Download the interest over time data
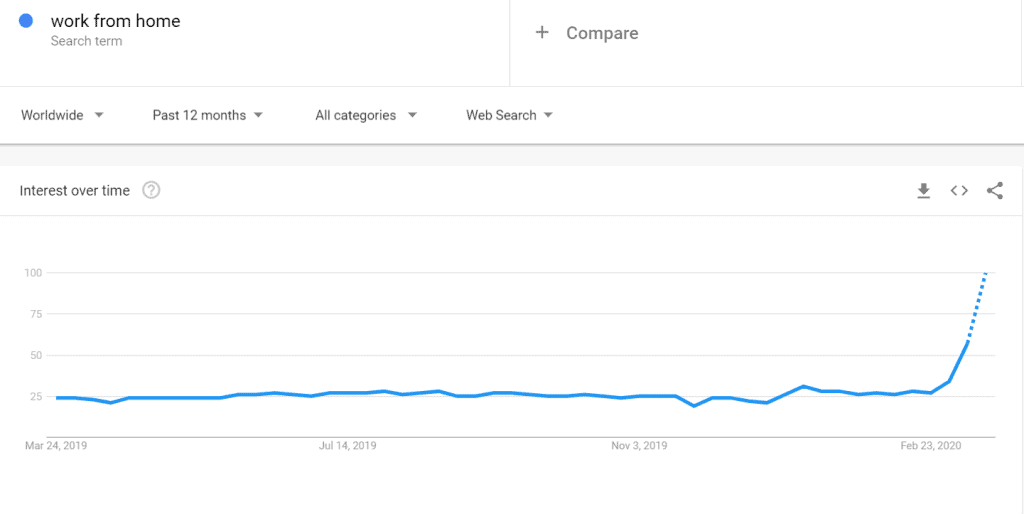Viewport: 1024px width, 514px height. (x=923, y=191)
